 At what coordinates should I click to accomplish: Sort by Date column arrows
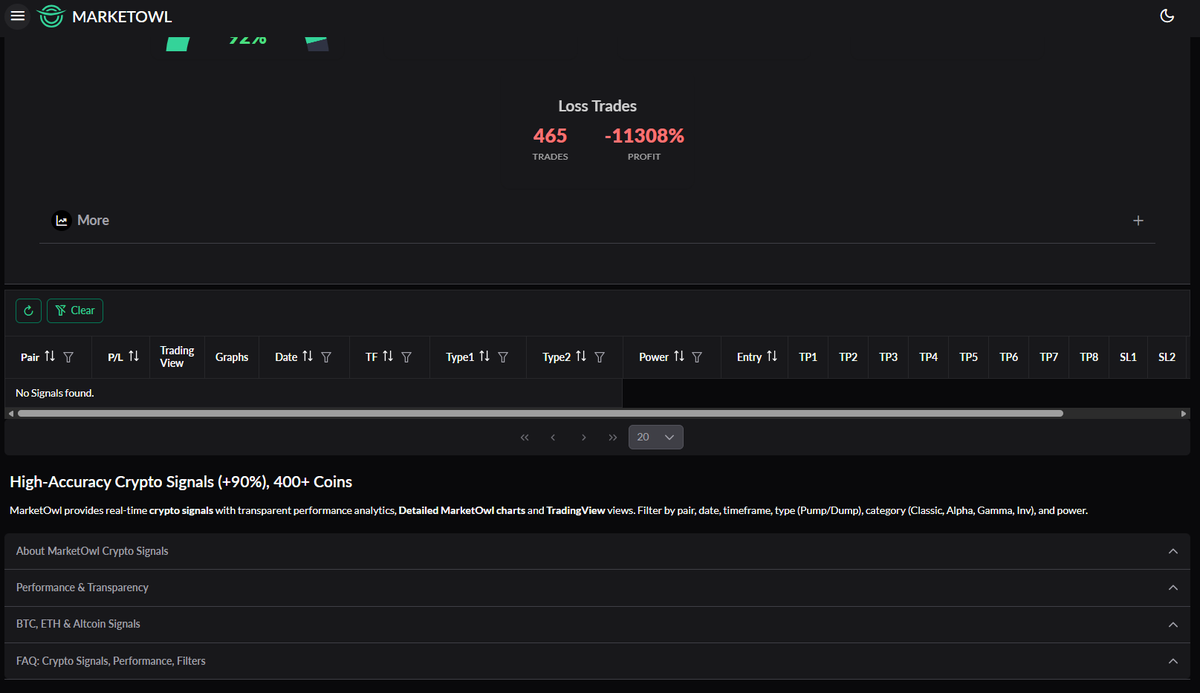click(308, 356)
